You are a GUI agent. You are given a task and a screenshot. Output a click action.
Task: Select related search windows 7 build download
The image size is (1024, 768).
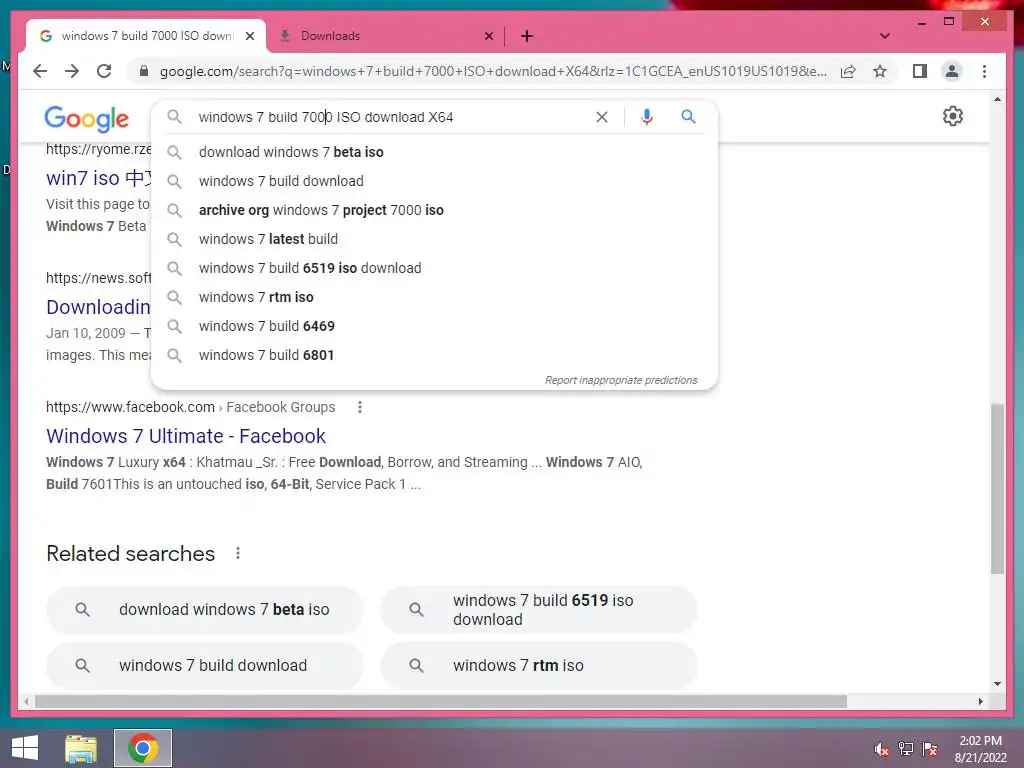tap(204, 665)
